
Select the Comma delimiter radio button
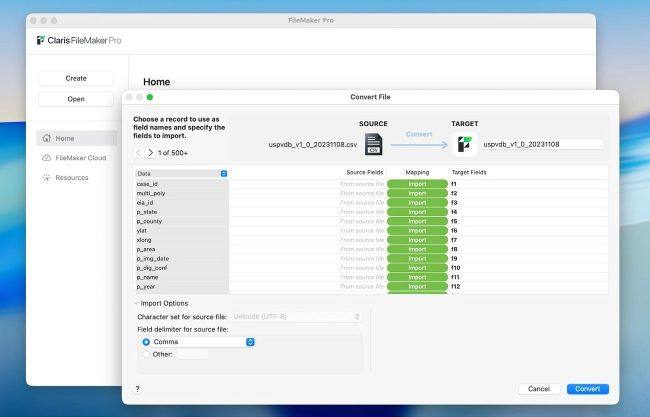(146, 342)
